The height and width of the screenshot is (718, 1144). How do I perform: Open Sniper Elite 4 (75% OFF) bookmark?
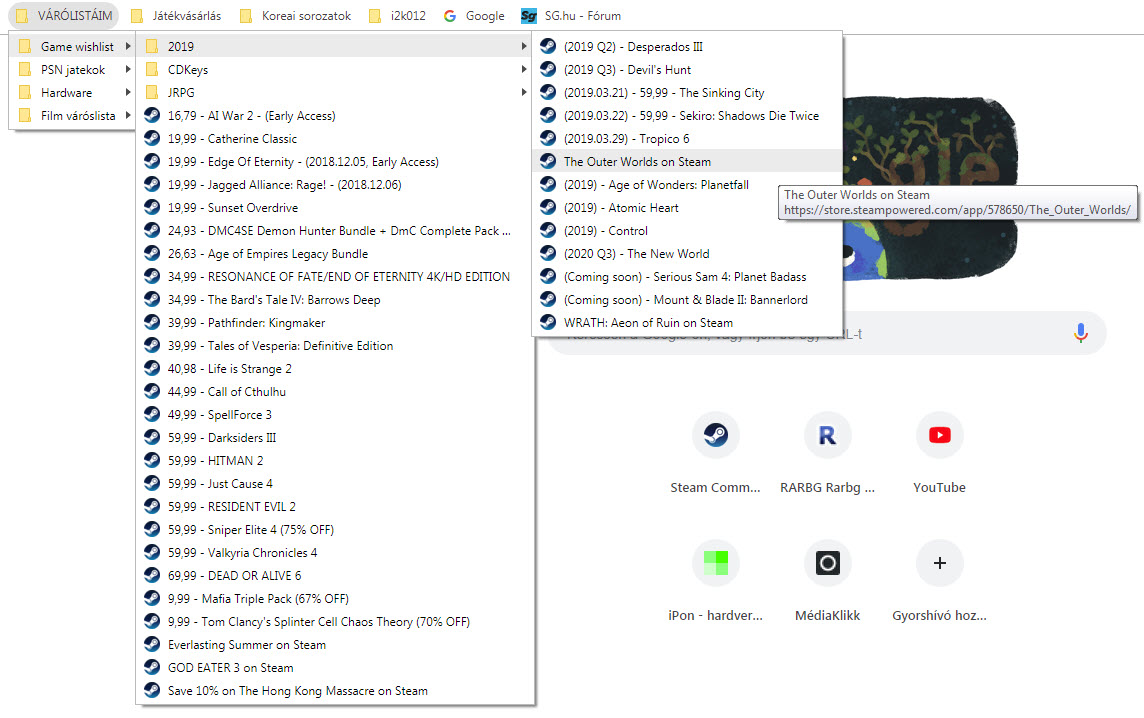coord(336,530)
